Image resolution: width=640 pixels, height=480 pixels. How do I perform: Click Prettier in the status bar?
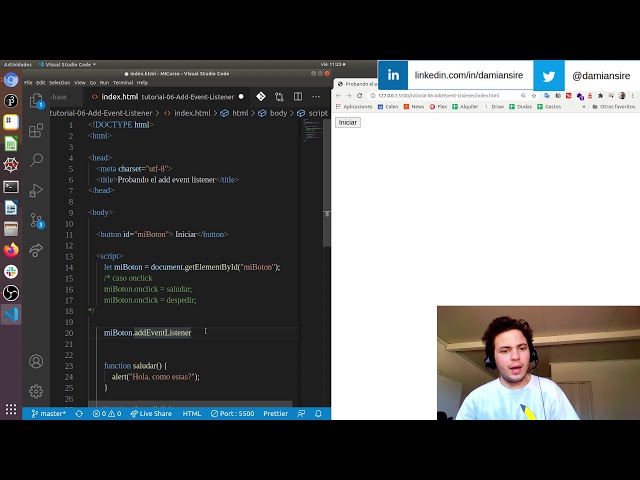(x=276, y=413)
